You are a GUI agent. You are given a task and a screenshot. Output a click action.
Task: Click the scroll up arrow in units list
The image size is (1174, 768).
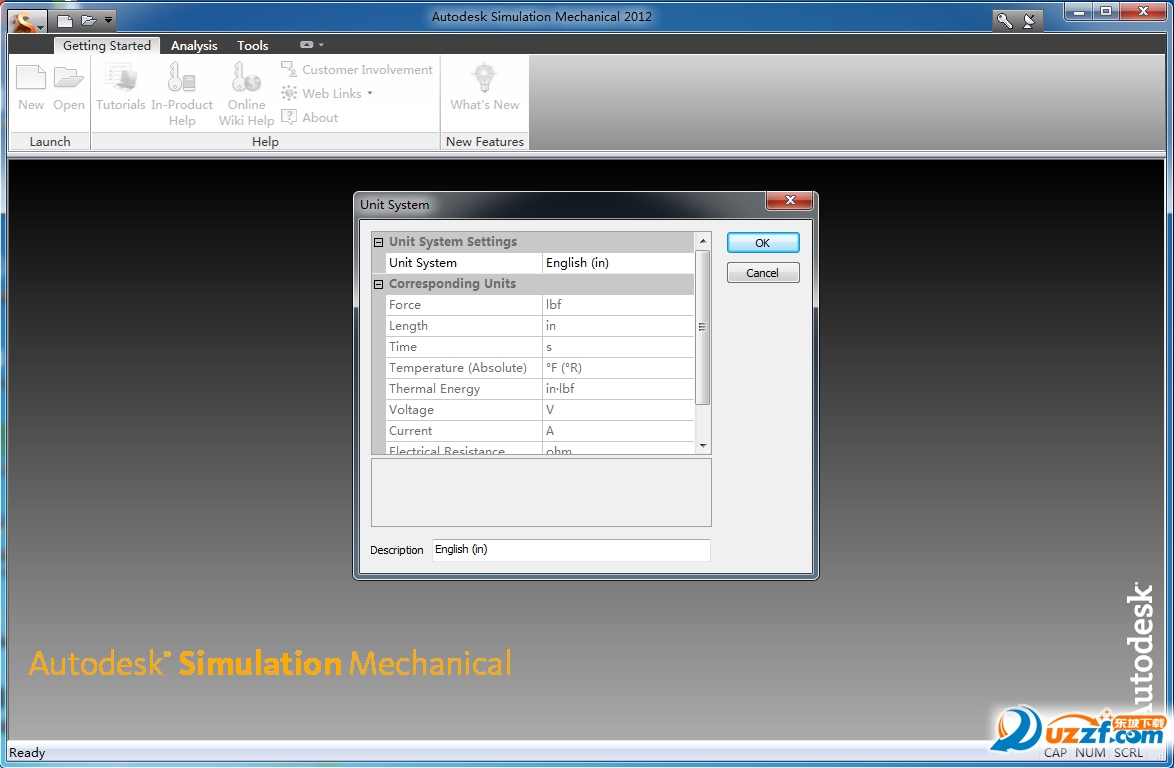702,241
